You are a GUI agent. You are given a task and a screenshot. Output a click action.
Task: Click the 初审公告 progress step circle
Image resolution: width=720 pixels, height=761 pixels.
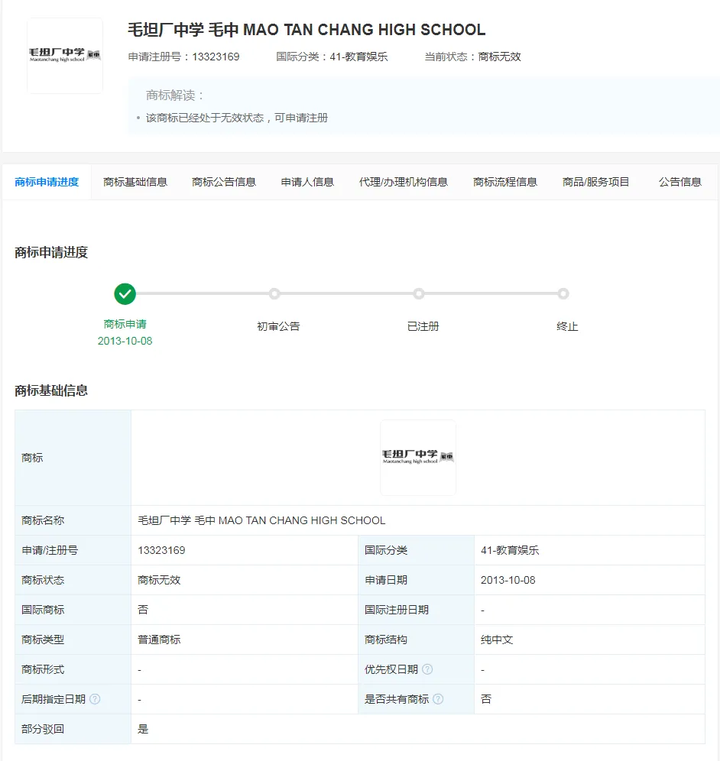pos(274,294)
